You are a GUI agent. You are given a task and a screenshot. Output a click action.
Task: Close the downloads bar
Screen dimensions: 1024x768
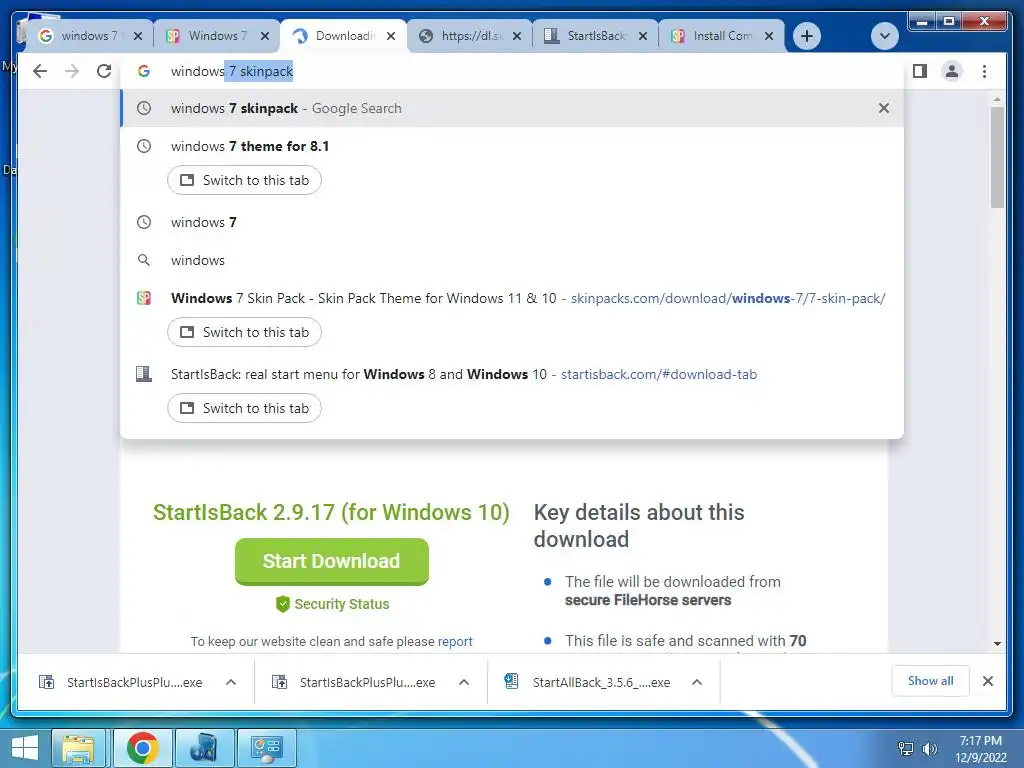point(988,681)
